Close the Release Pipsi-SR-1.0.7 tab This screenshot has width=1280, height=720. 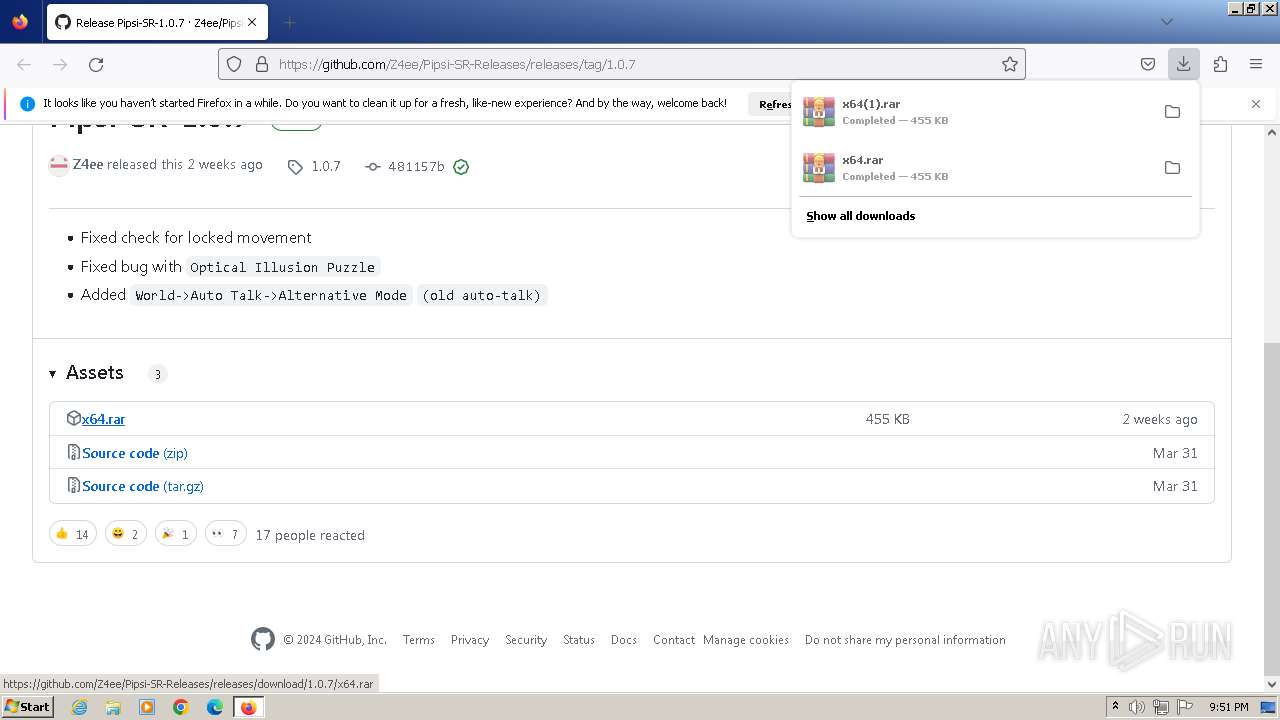[252, 22]
